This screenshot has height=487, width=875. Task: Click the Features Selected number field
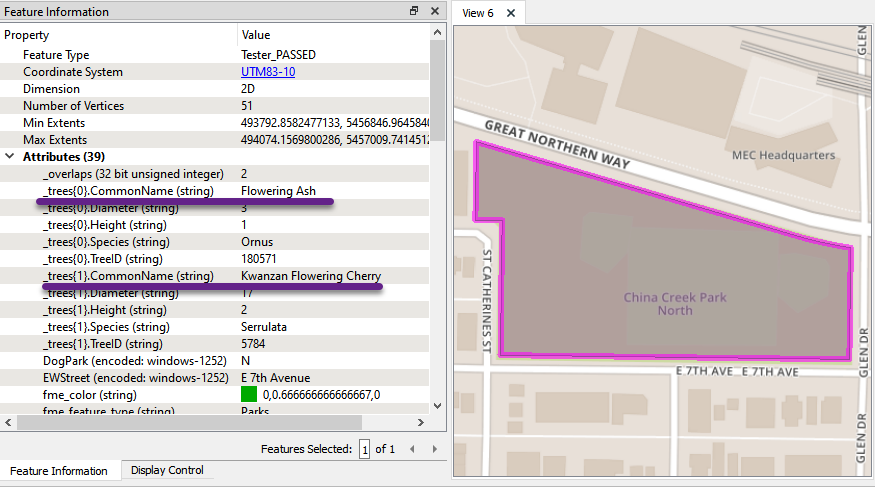click(364, 449)
